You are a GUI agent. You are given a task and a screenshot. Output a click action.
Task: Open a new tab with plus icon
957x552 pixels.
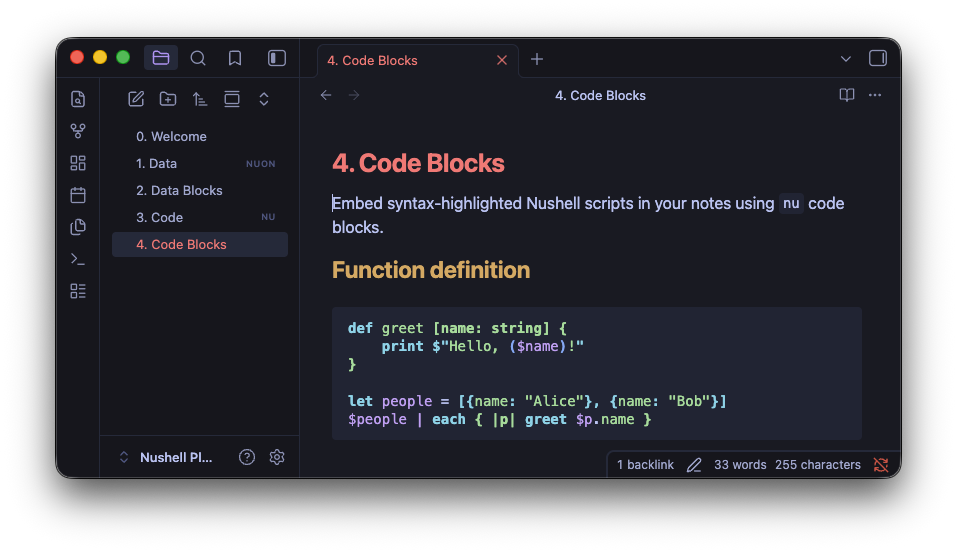click(536, 59)
